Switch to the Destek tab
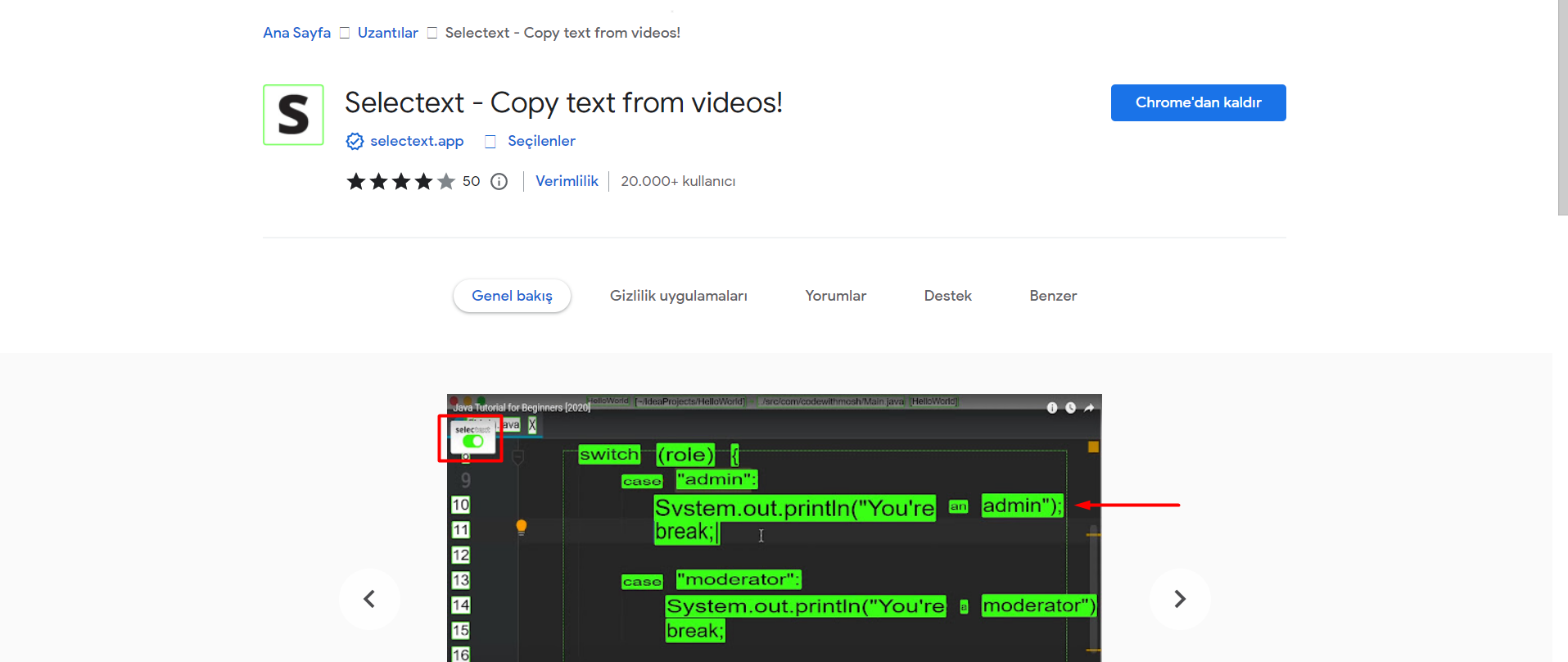 (947, 296)
